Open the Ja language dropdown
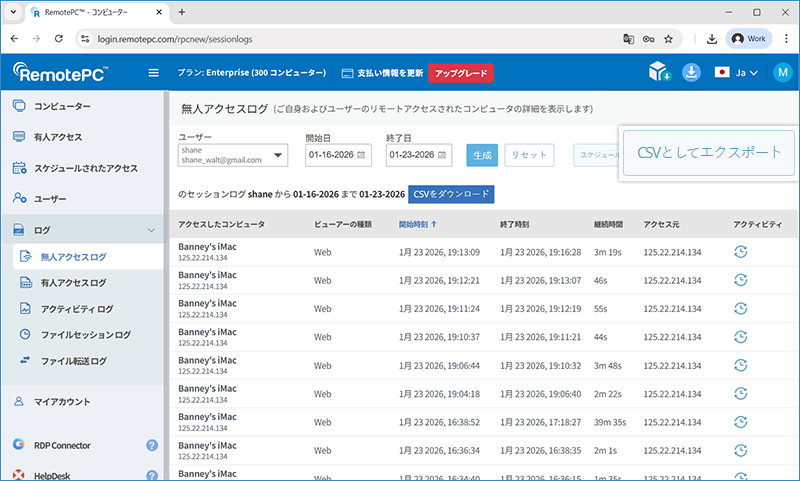 736,73
